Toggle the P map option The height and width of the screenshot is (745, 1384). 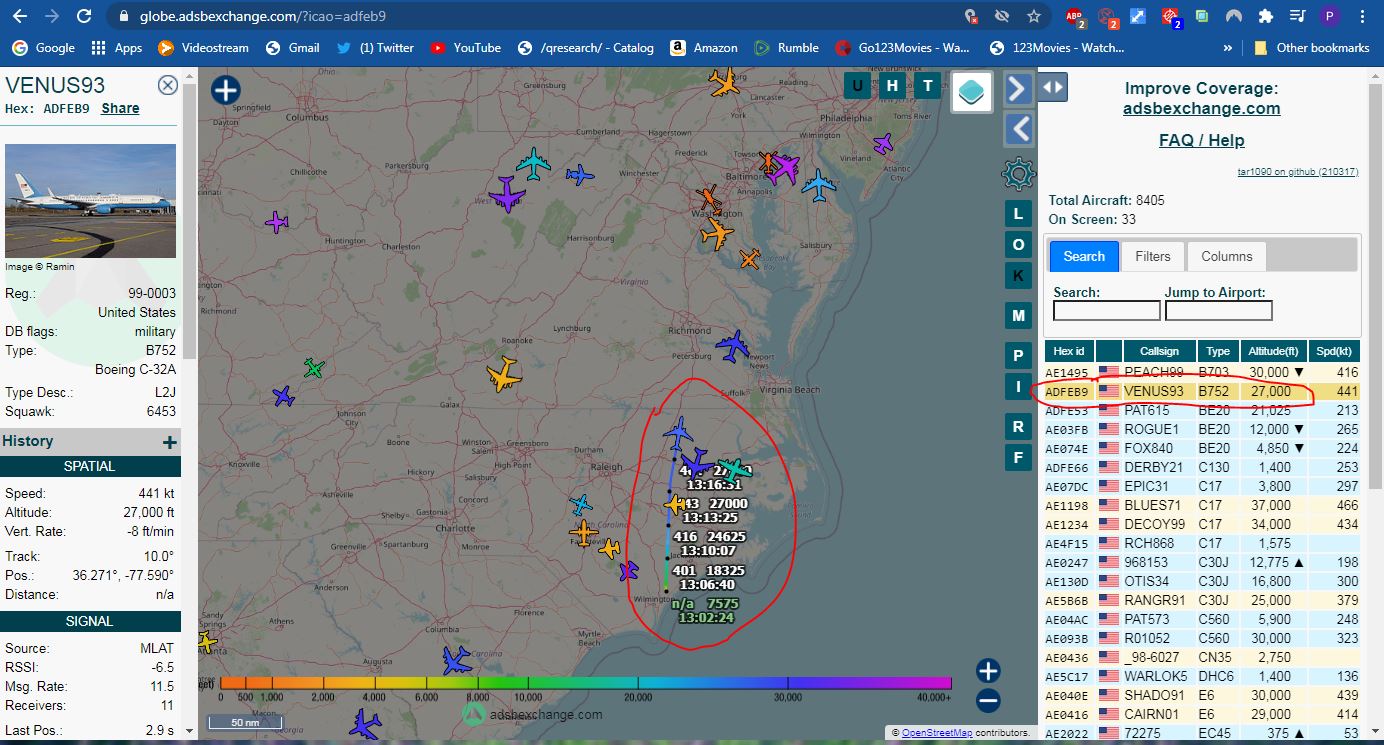[x=1018, y=356]
